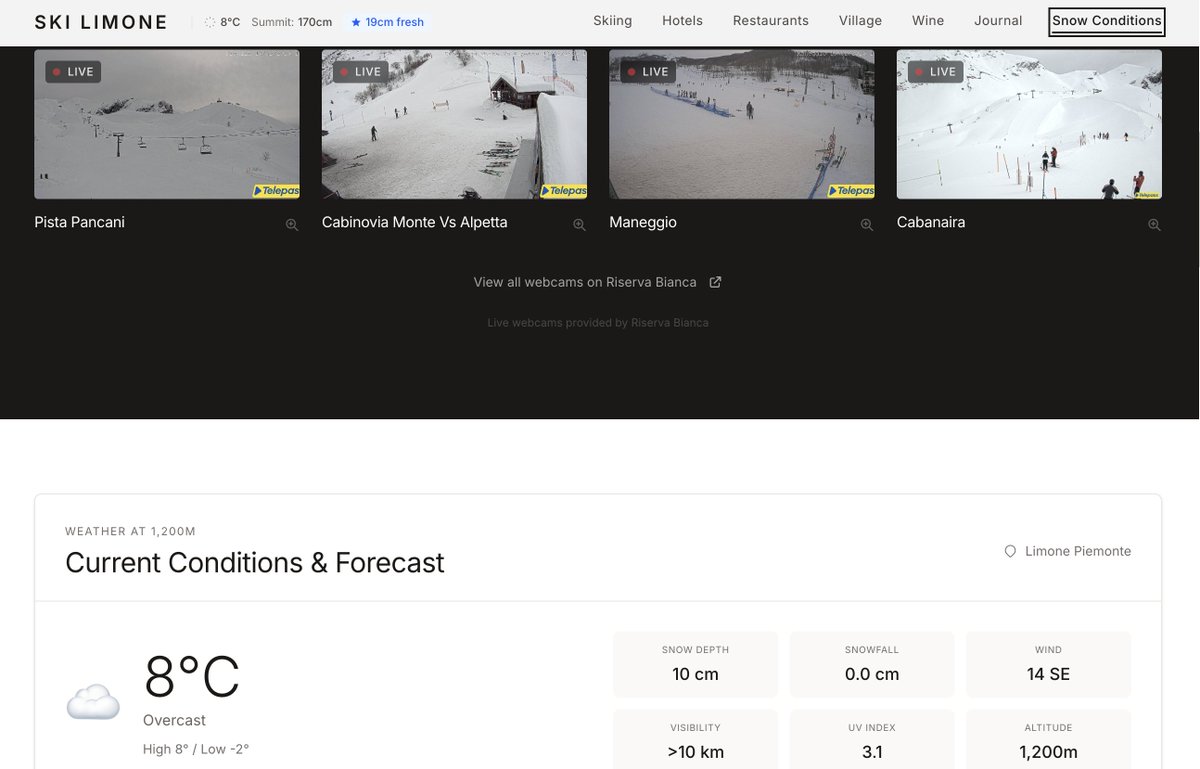This screenshot has width=1200, height=769.
Task: Open the Pista Pancani webcam image
Action: pyautogui.click(x=167, y=125)
